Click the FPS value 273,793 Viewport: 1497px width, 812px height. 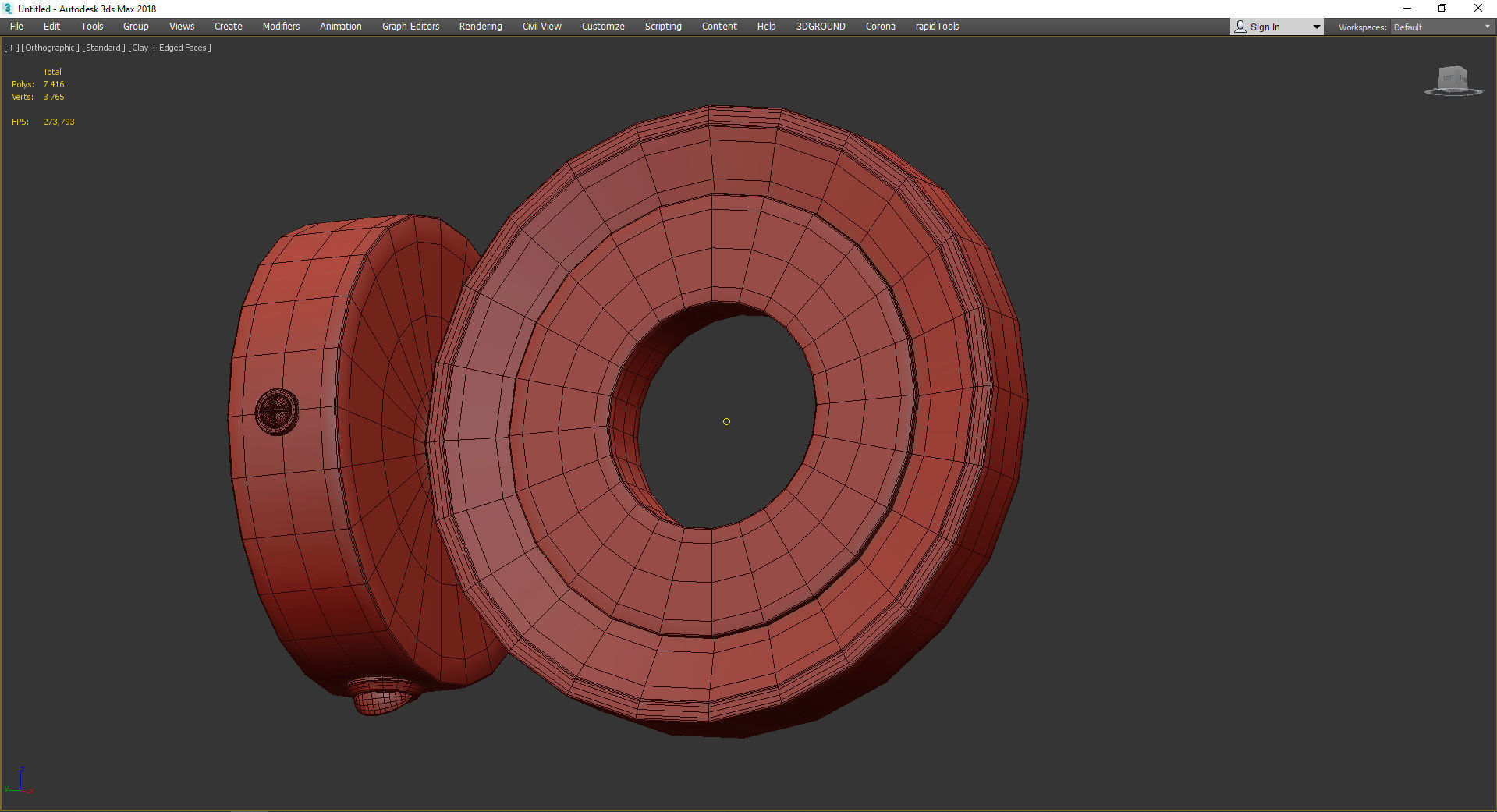[59, 122]
